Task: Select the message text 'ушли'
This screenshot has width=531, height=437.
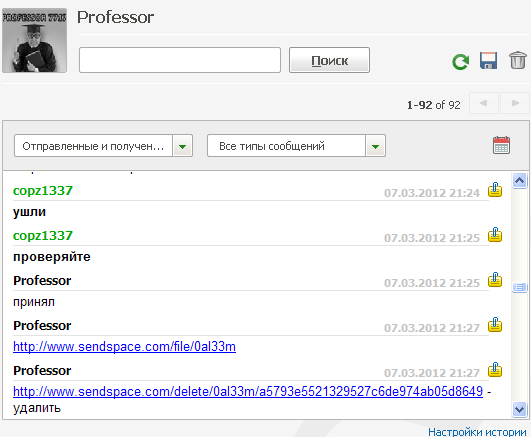Action: 29,212
